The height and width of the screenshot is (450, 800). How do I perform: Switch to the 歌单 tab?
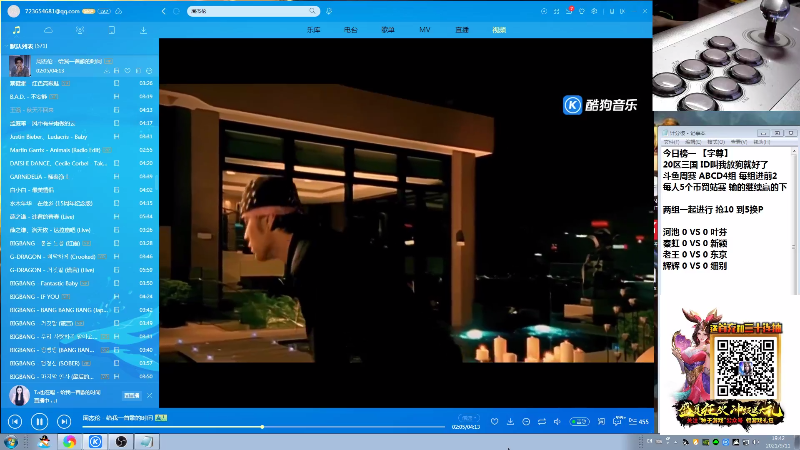click(x=388, y=30)
